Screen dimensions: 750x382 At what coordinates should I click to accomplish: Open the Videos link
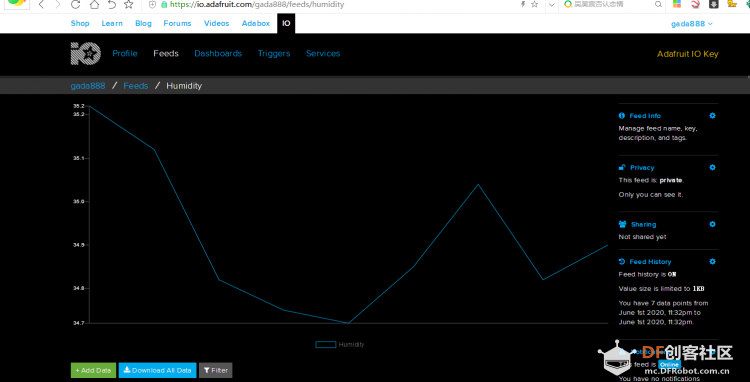216,23
